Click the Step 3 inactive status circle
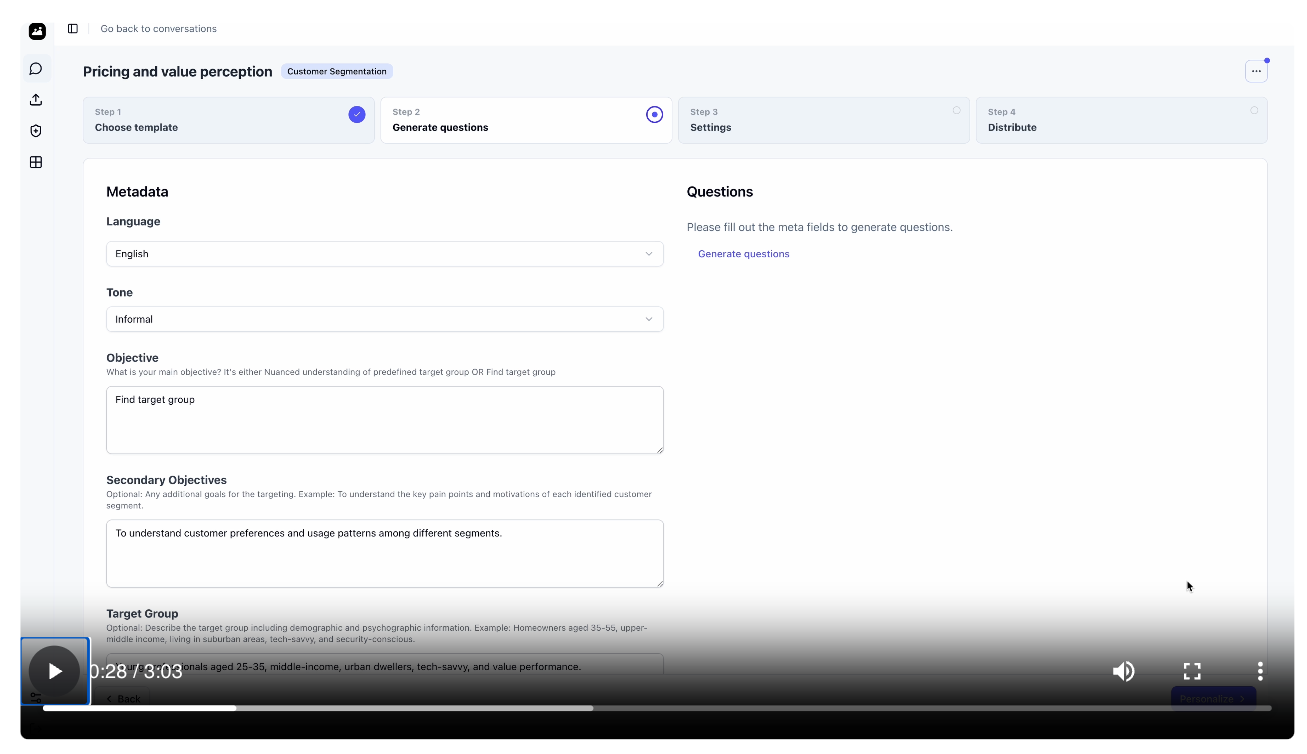This screenshot has height=754, width=1307. [x=956, y=110]
